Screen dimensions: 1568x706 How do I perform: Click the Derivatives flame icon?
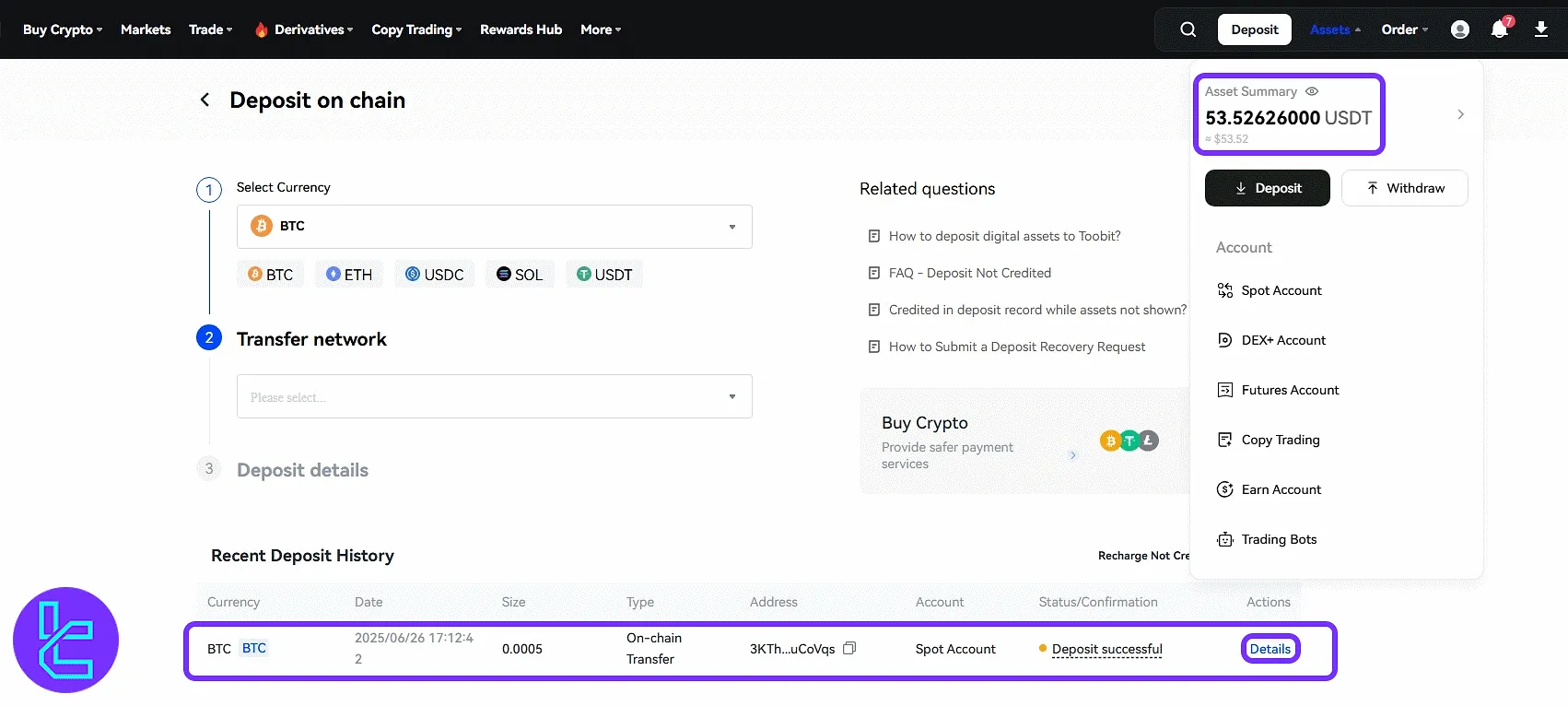(261, 29)
